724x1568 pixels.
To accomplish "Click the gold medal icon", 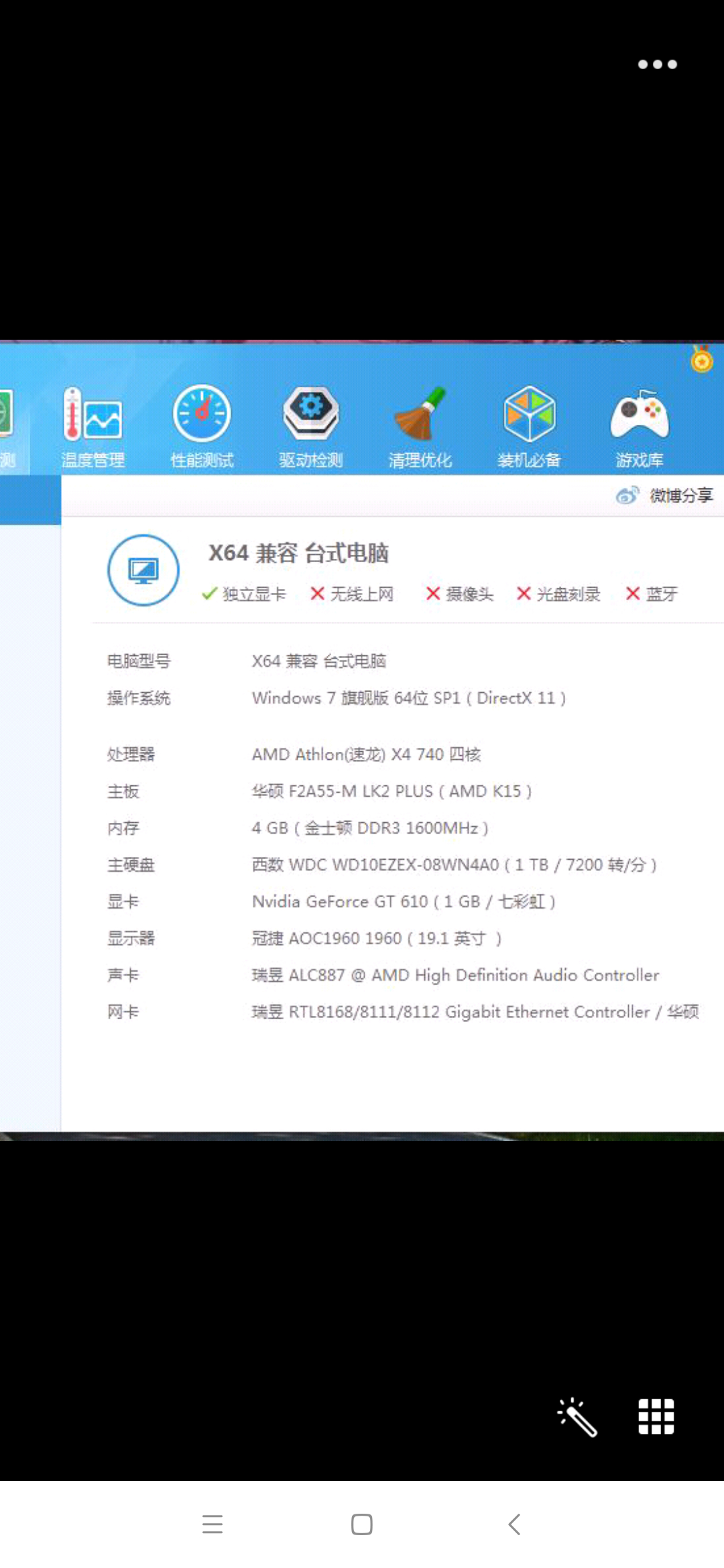I will click(x=702, y=360).
